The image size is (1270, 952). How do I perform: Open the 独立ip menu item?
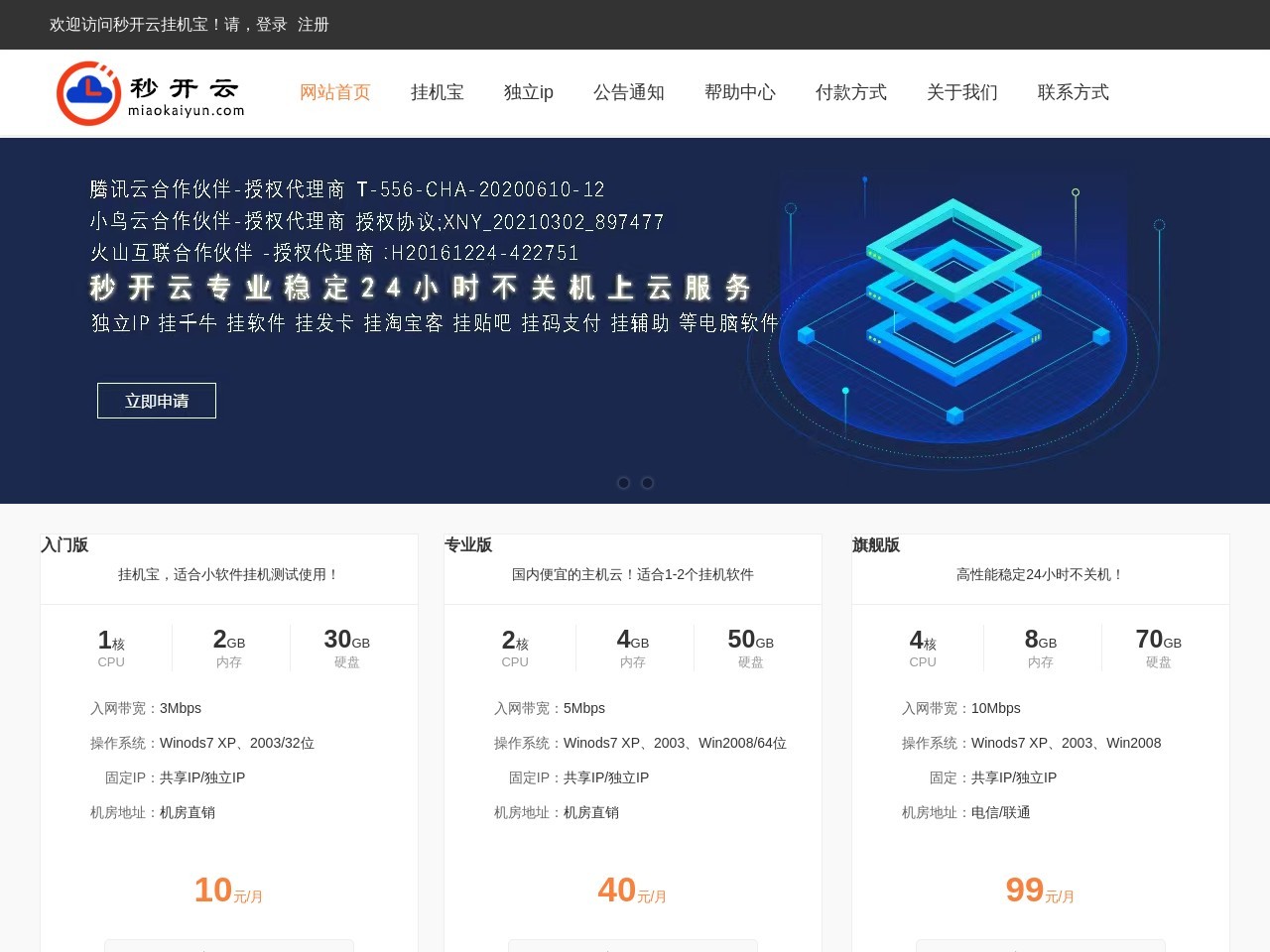529,92
